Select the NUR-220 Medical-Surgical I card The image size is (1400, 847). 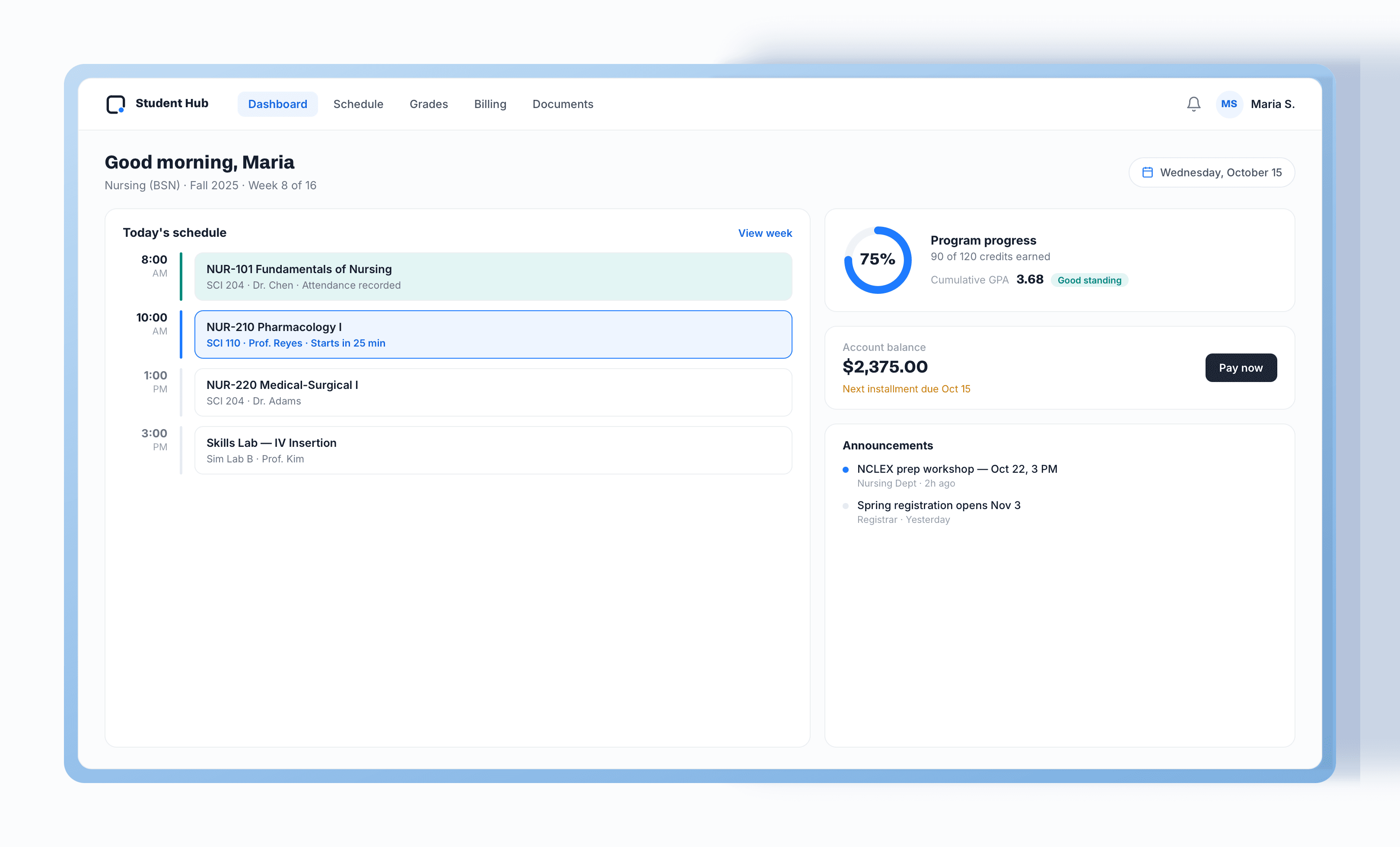pyautogui.click(x=493, y=392)
